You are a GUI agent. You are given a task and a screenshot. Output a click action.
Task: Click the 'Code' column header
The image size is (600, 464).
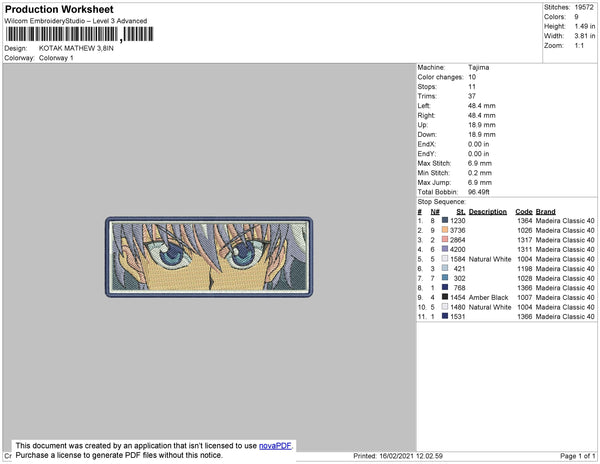(x=523, y=212)
